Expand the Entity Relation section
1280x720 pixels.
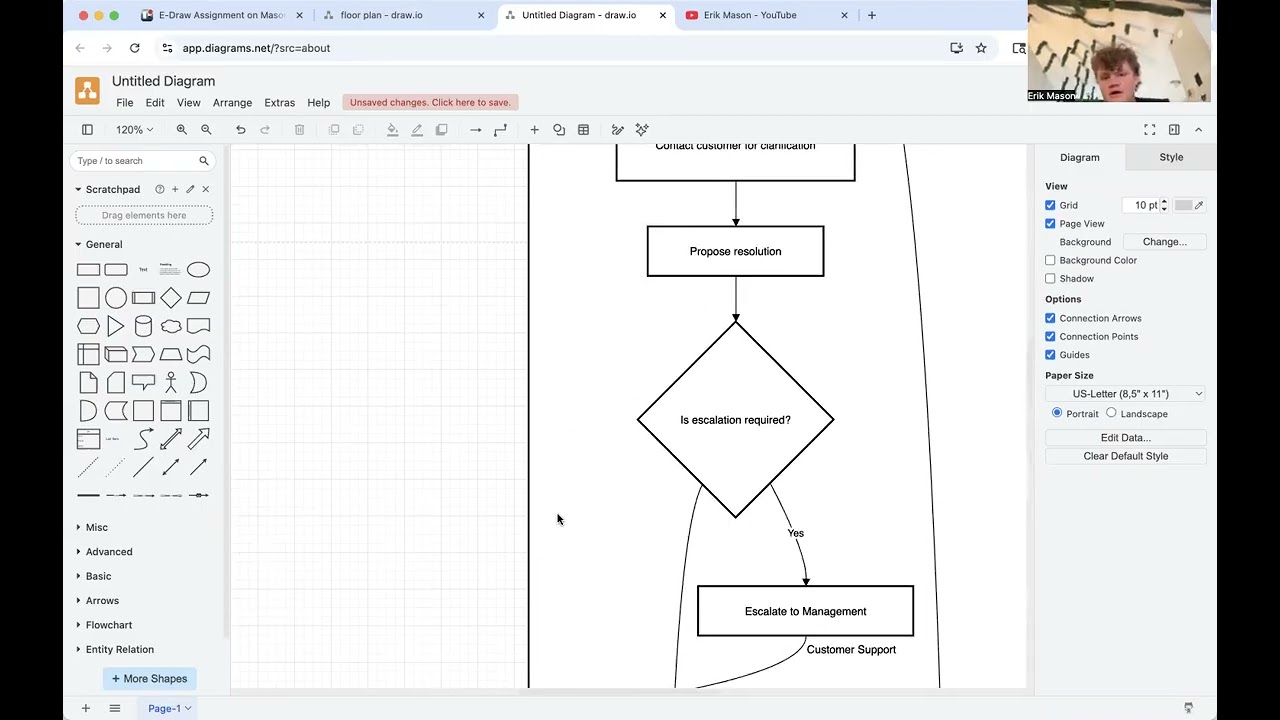[x=119, y=650]
